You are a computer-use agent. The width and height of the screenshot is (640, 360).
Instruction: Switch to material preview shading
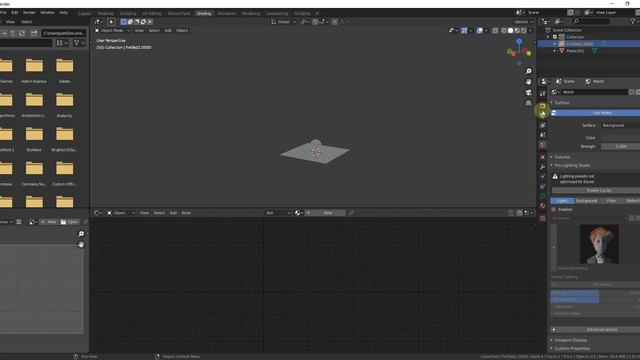tap(517, 31)
